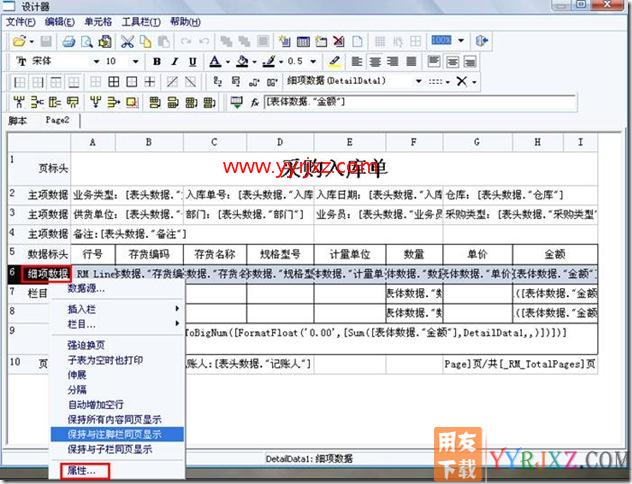Click the font color A swatch
The height and width of the screenshot is (484, 632).
215,62
